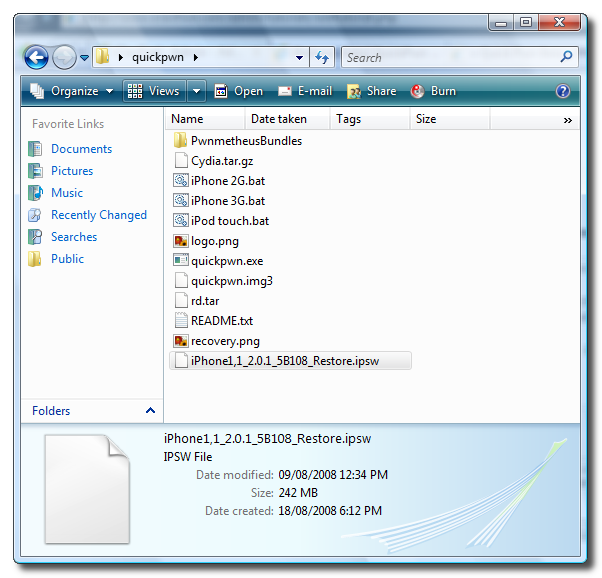Click Share in the toolbar

[x=371, y=91]
